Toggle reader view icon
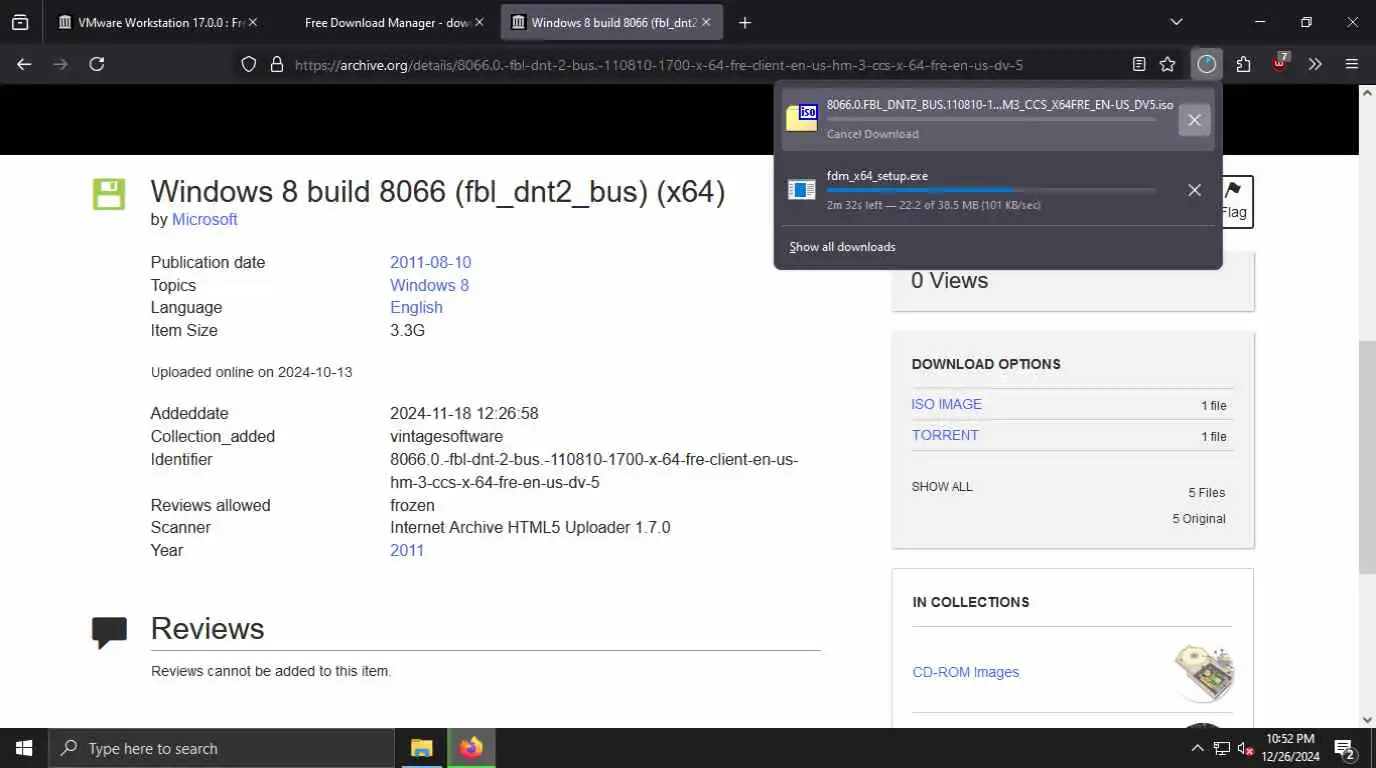 pyautogui.click(x=1139, y=64)
